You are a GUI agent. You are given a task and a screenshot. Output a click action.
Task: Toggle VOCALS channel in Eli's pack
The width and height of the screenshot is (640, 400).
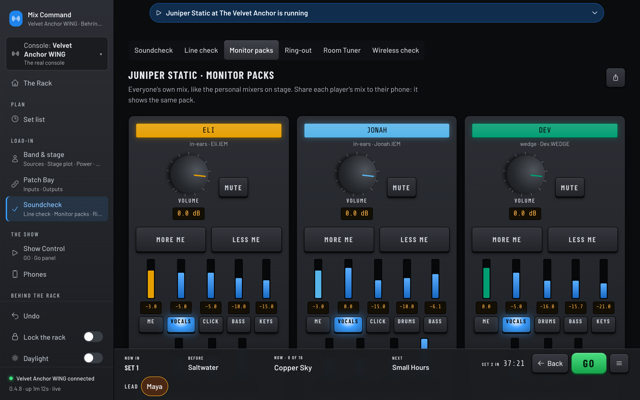point(181,324)
